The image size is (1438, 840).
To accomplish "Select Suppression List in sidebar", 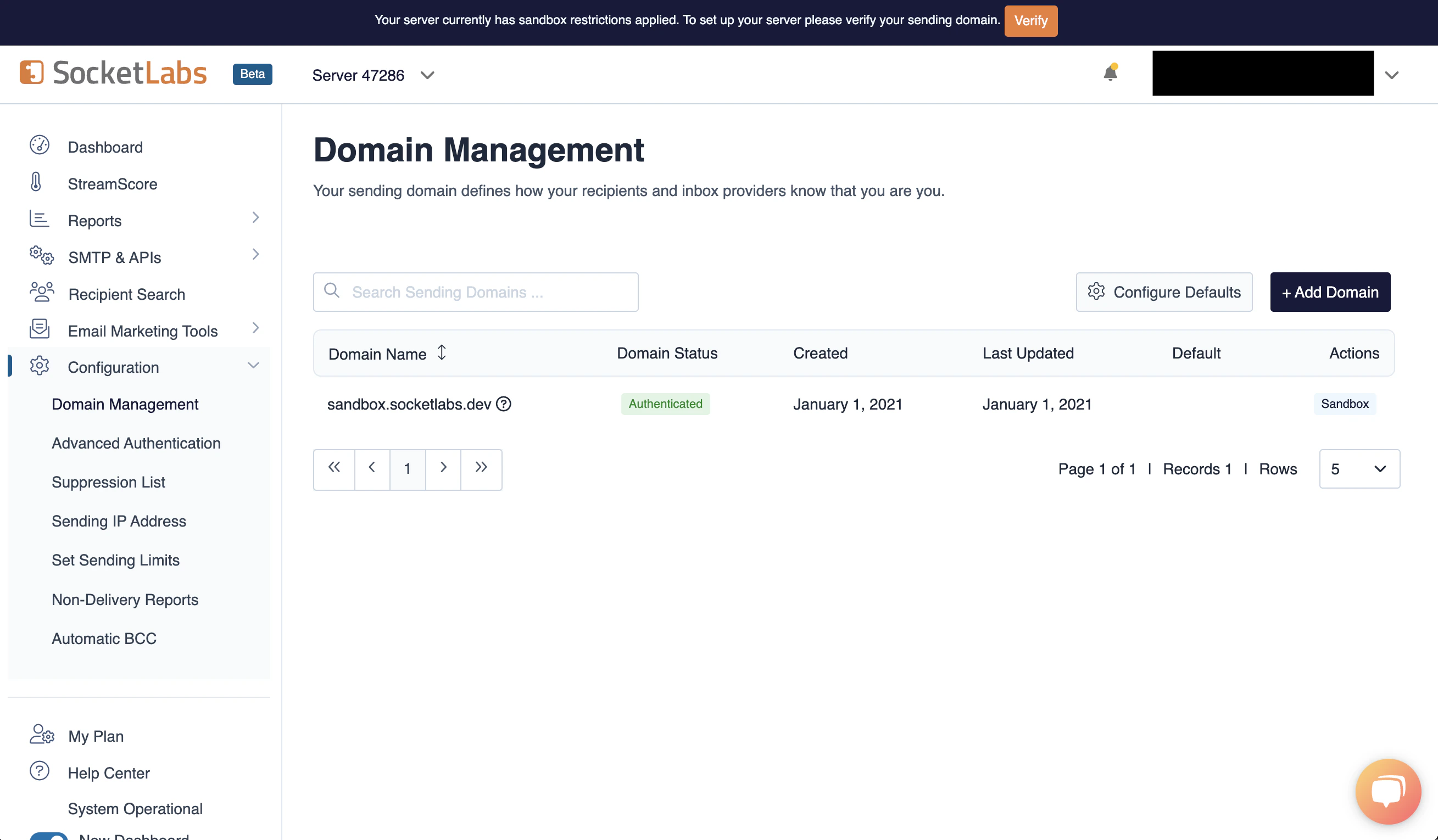I will [108, 482].
